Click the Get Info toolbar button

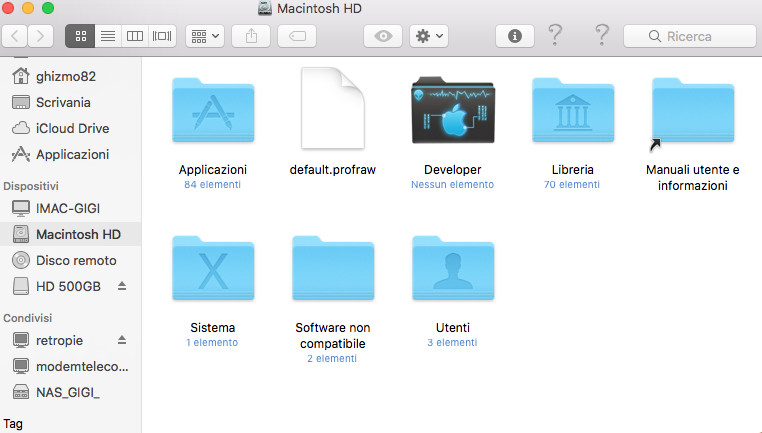click(x=515, y=36)
